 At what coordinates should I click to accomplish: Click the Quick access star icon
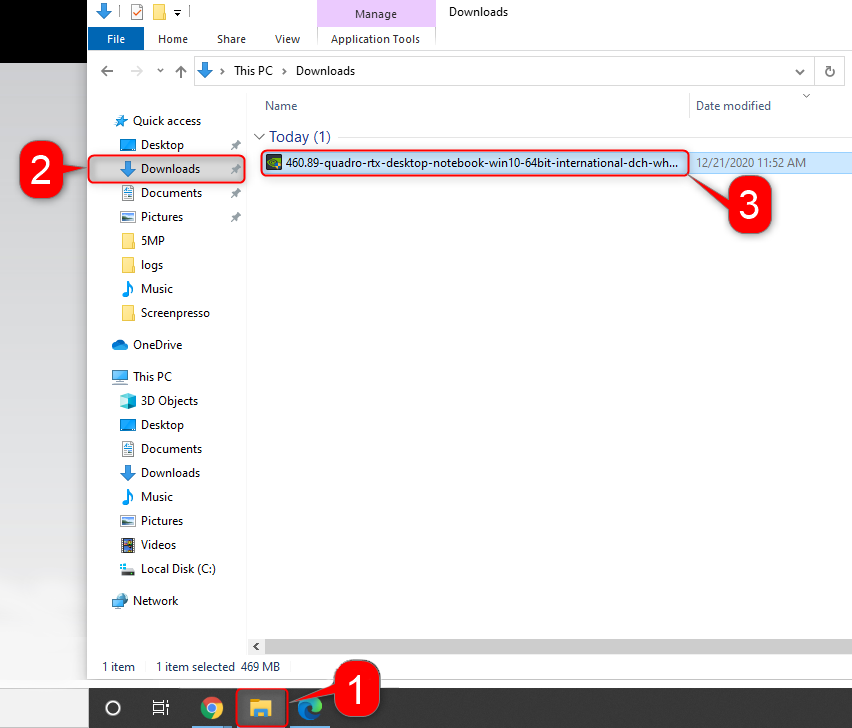click(121, 121)
